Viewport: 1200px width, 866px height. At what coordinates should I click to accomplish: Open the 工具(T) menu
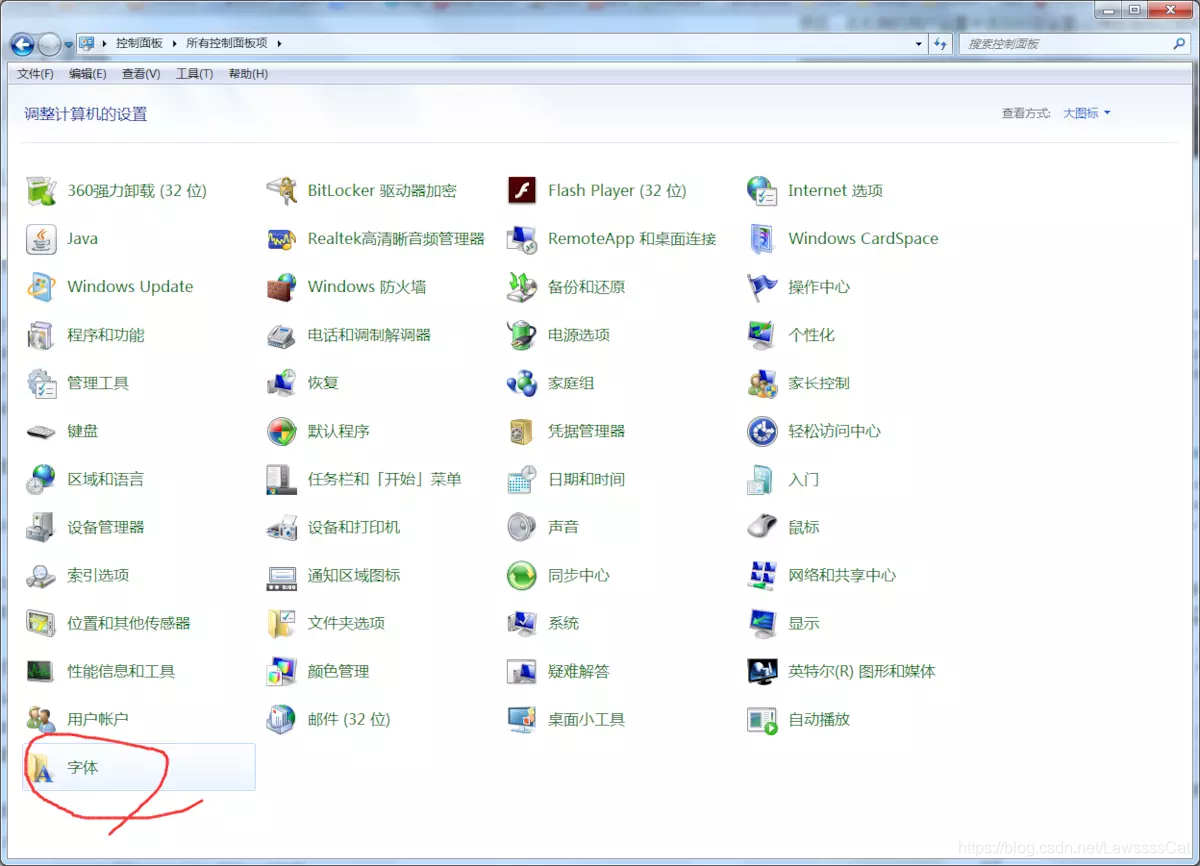194,74
